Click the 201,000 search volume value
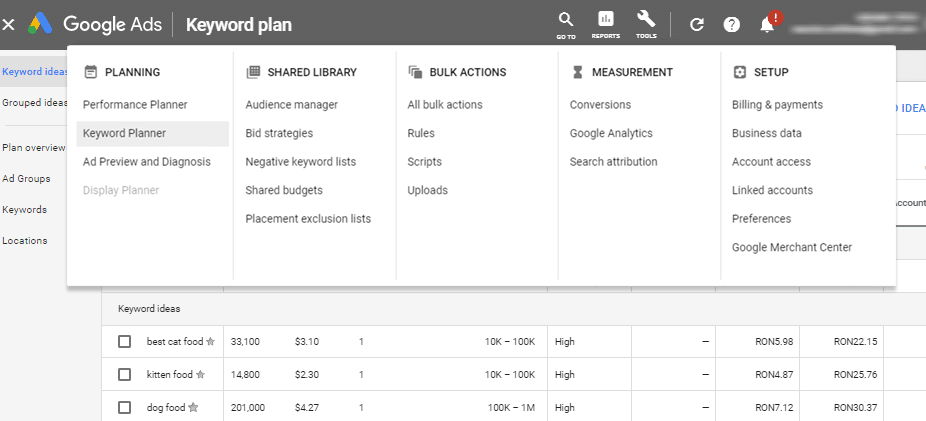The width and height of the screenshot is (926, 421). [x=248, y=407]
